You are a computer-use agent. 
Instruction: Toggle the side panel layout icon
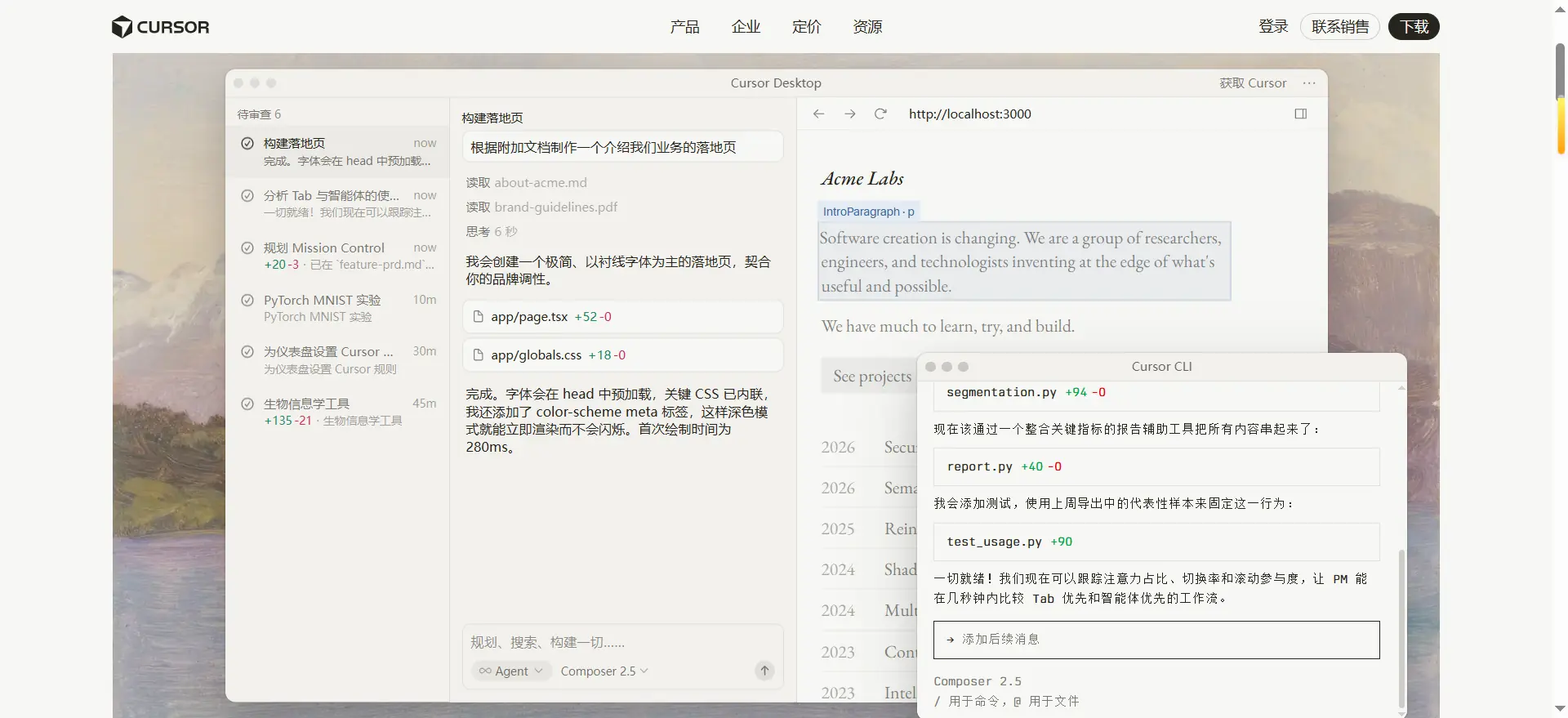pos(1301,114)
